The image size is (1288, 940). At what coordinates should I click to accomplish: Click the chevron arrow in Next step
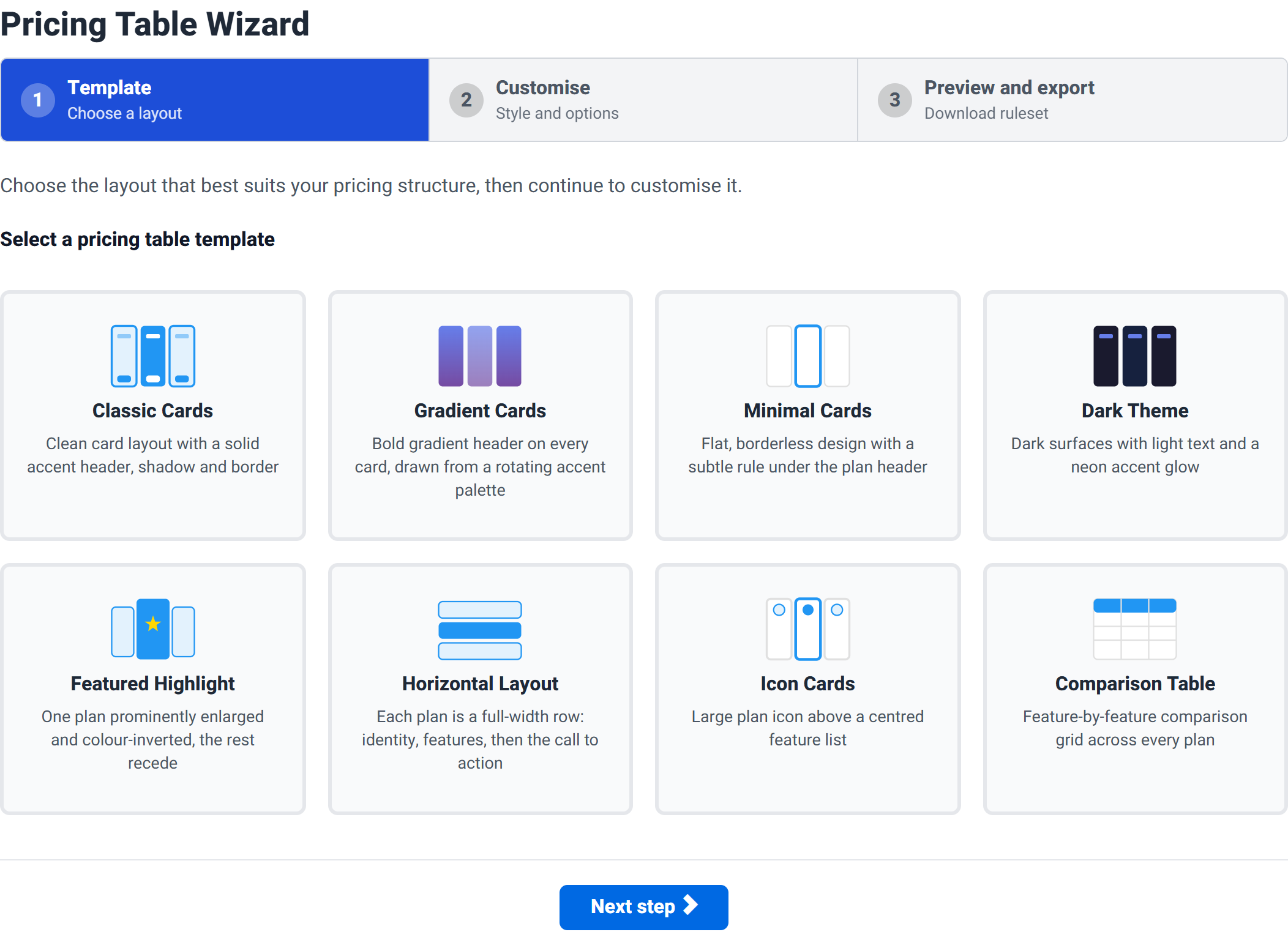click(691, 905)
